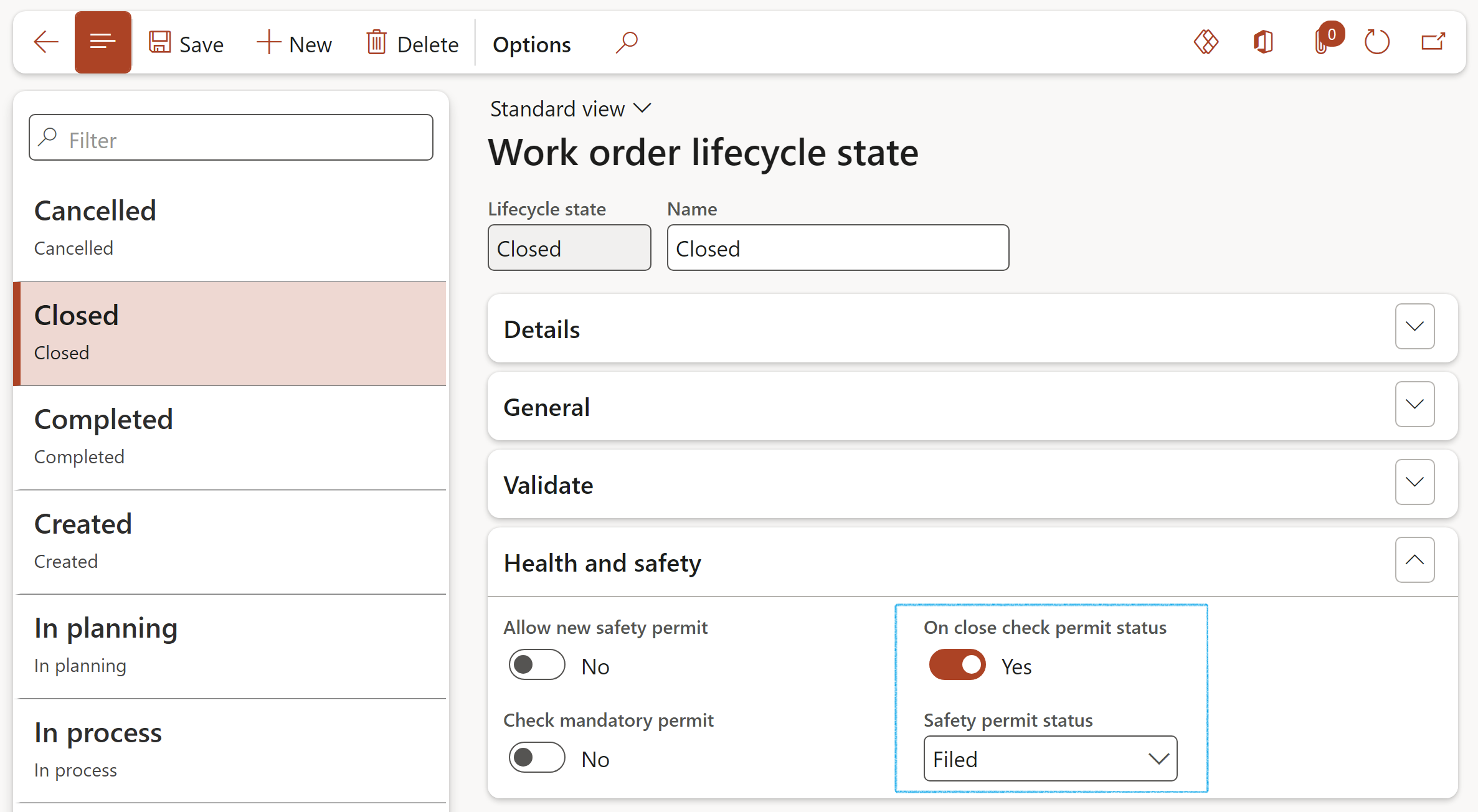The width and height of the screenshot is (1478, 812).
Task: Click the Health and safety header
Action: pos(972,562)
